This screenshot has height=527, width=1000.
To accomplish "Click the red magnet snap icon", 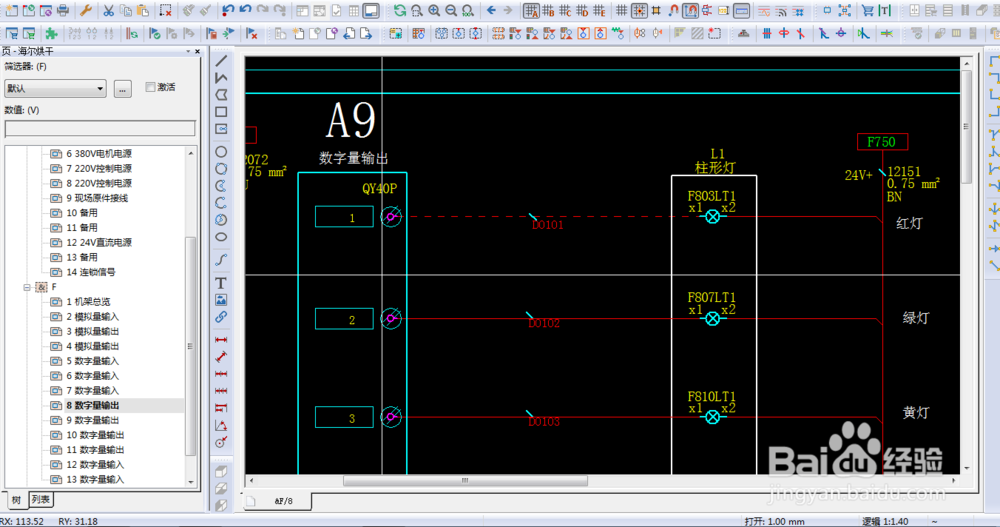I will pos(673,10).
